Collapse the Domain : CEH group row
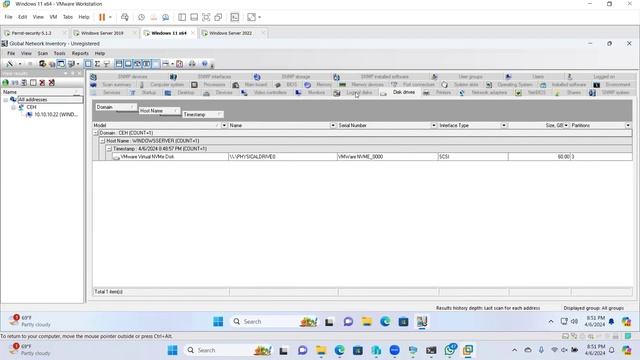Image resolution: width=640 pixels, height=360 pixels. [96, 133]
